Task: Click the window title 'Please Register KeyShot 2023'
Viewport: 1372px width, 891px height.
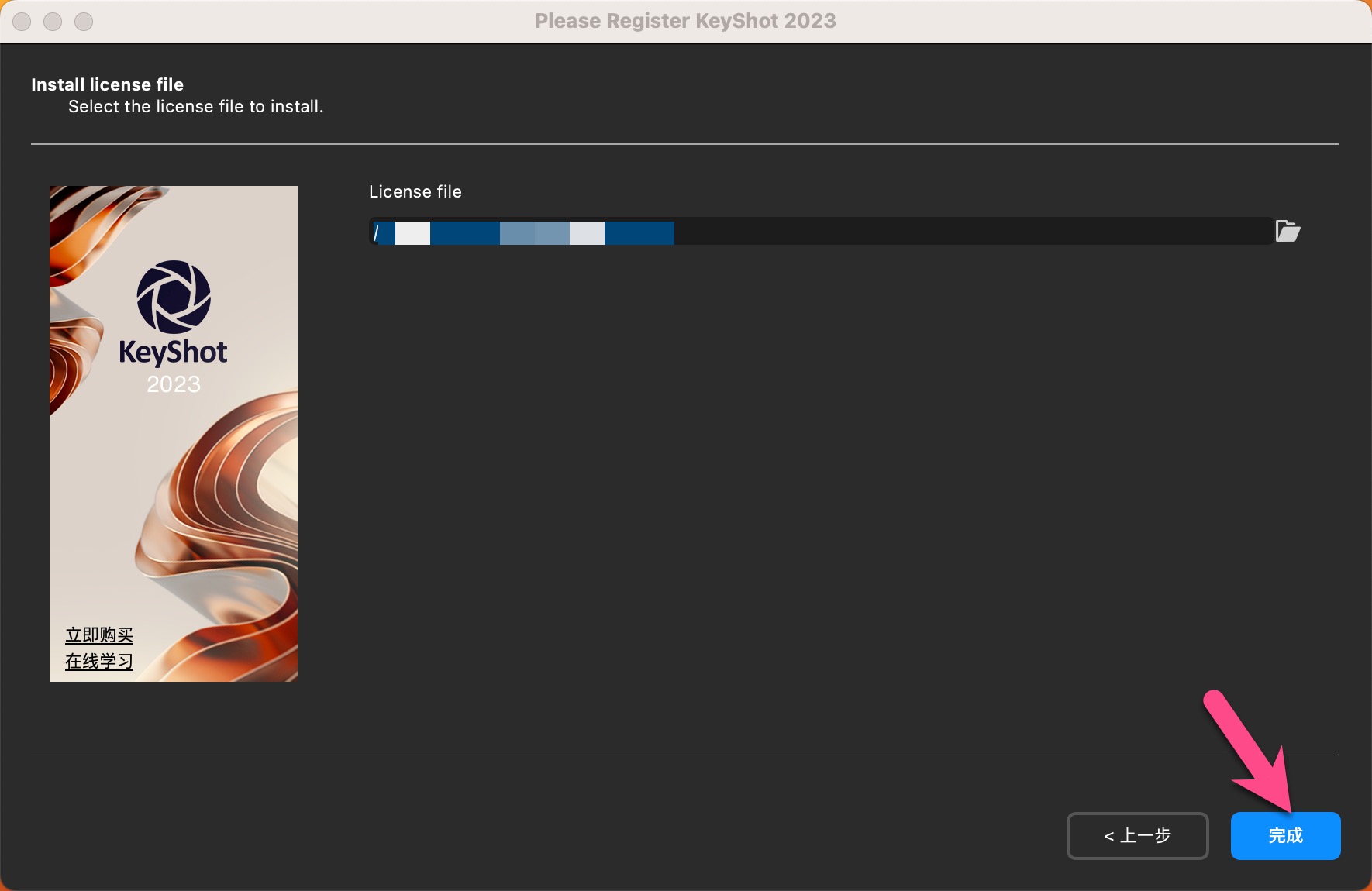Action: (685, 21)
